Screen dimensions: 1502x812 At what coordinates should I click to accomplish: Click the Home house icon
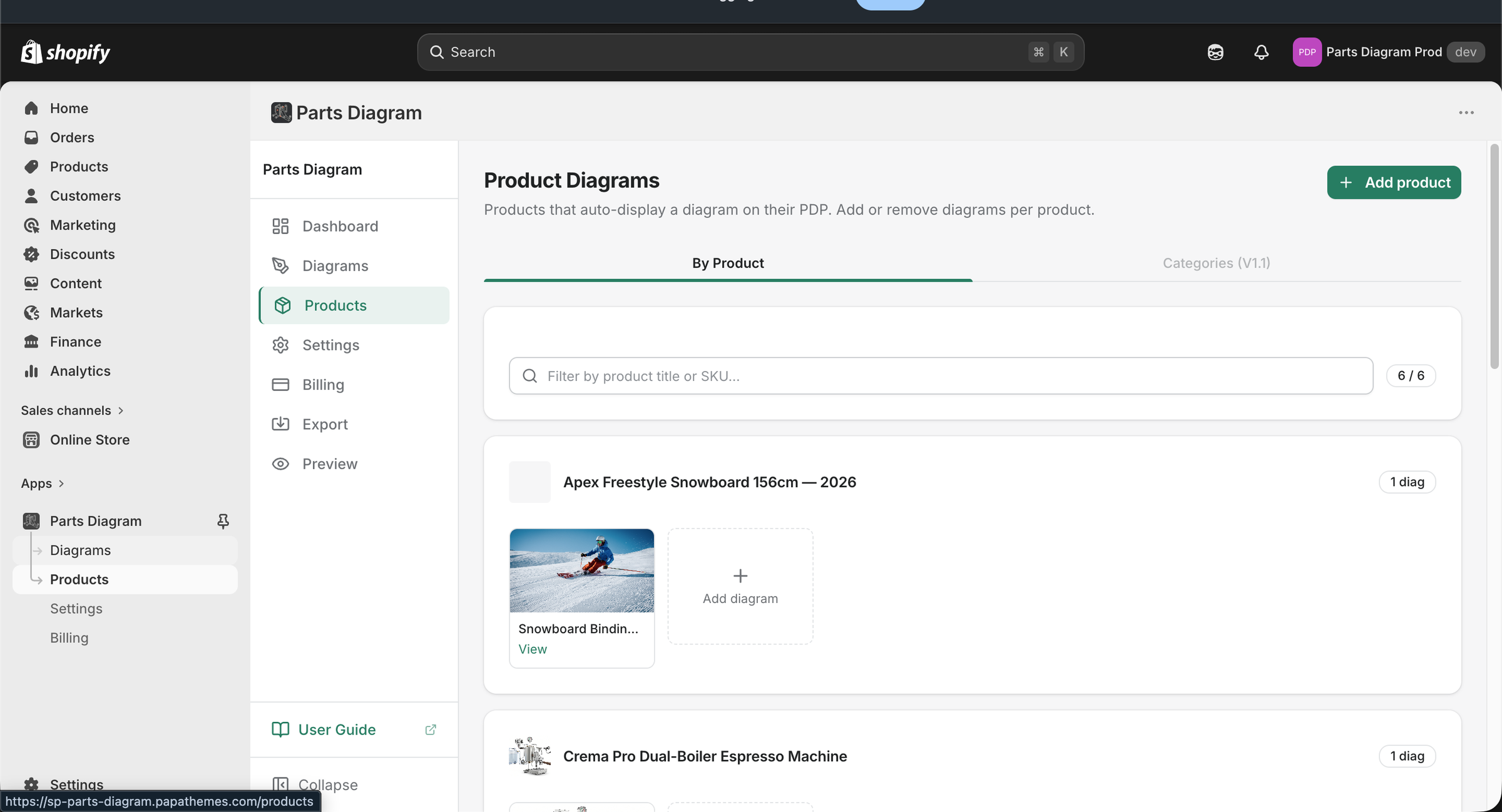tap(31, 108)
